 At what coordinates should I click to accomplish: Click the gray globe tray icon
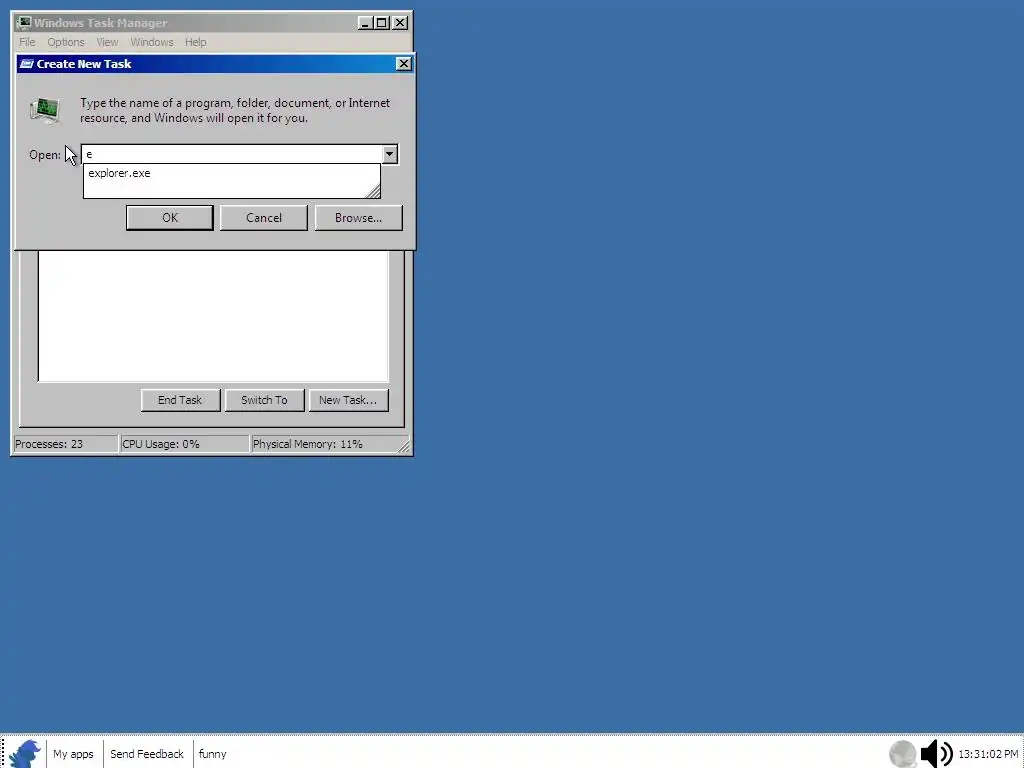(903, 754)
